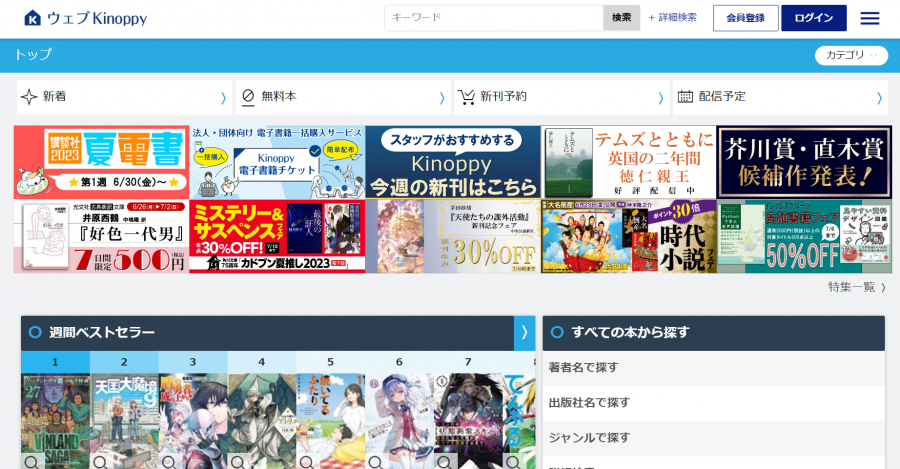This screenshot has width=900, height=469.
Task: Click the すべての本から探す heading
Action: click(x=630, y=333)
